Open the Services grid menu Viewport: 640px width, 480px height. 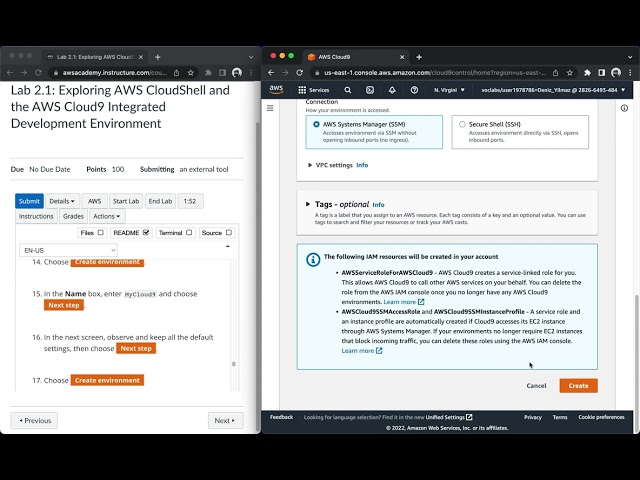pos(313,90)
